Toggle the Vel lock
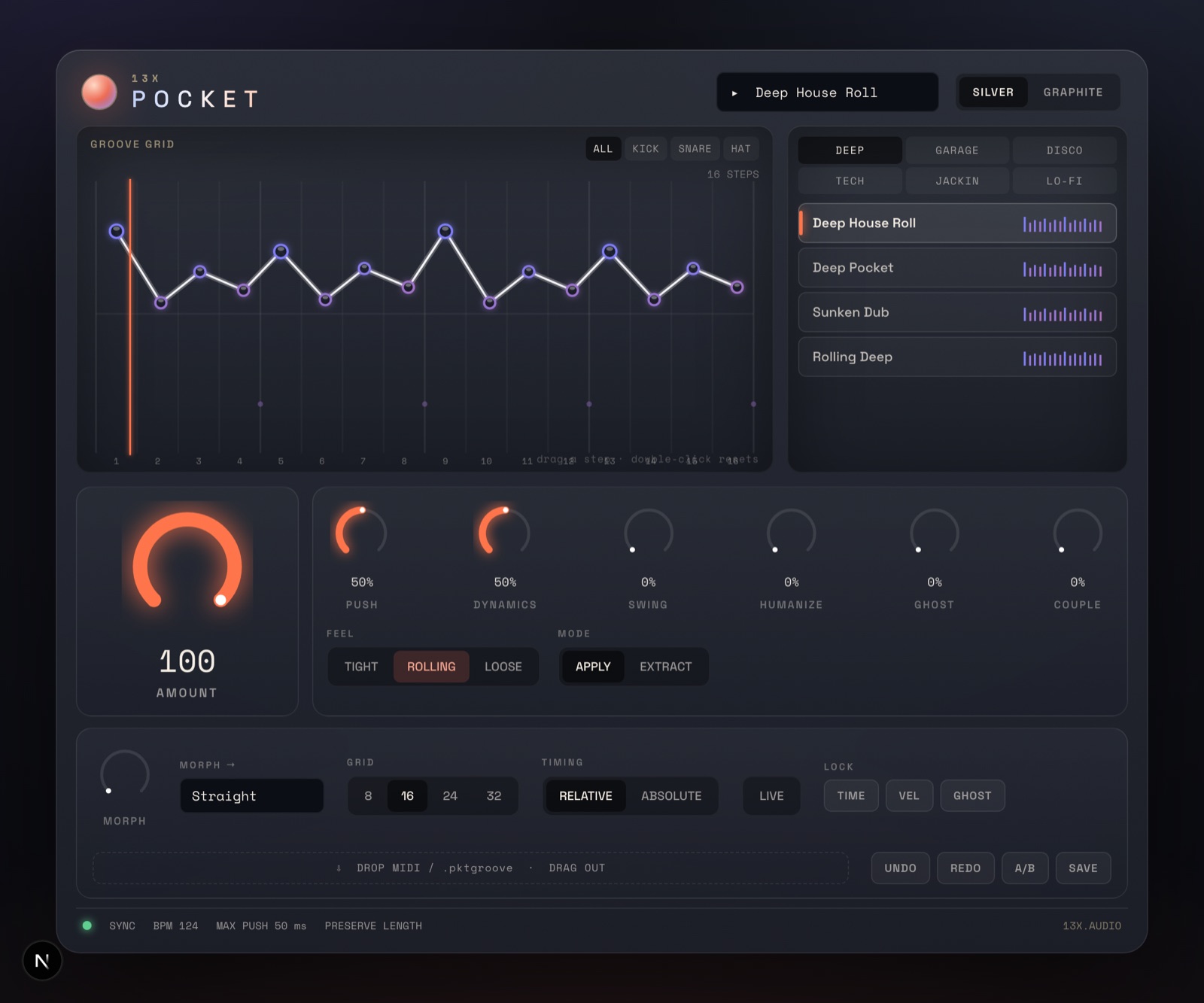This screenshot has height=1003, width=1204. (909, 796)
